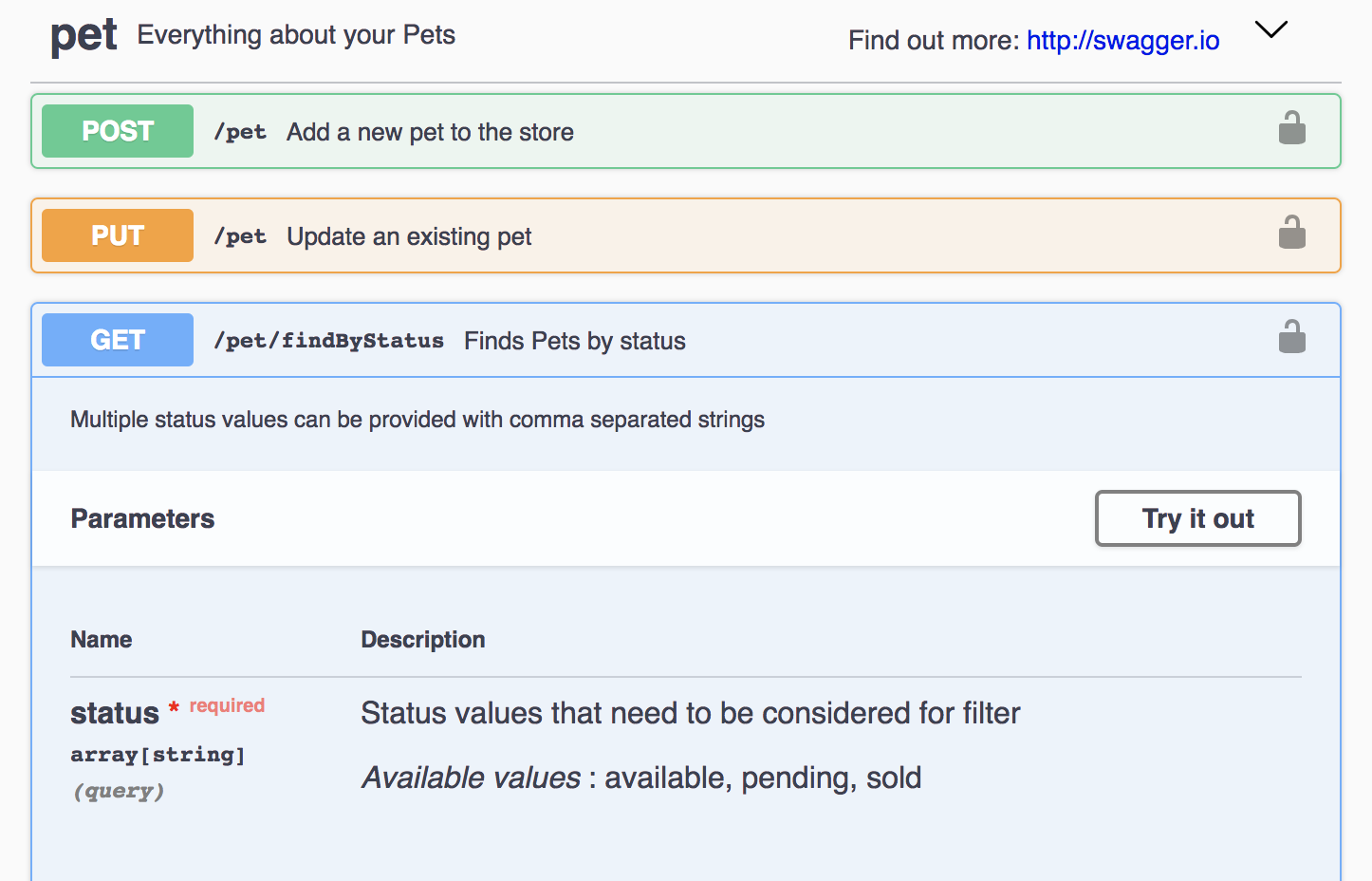Click the red required marker
Screen dimensions: 1372x881
[x=217, y=705]
